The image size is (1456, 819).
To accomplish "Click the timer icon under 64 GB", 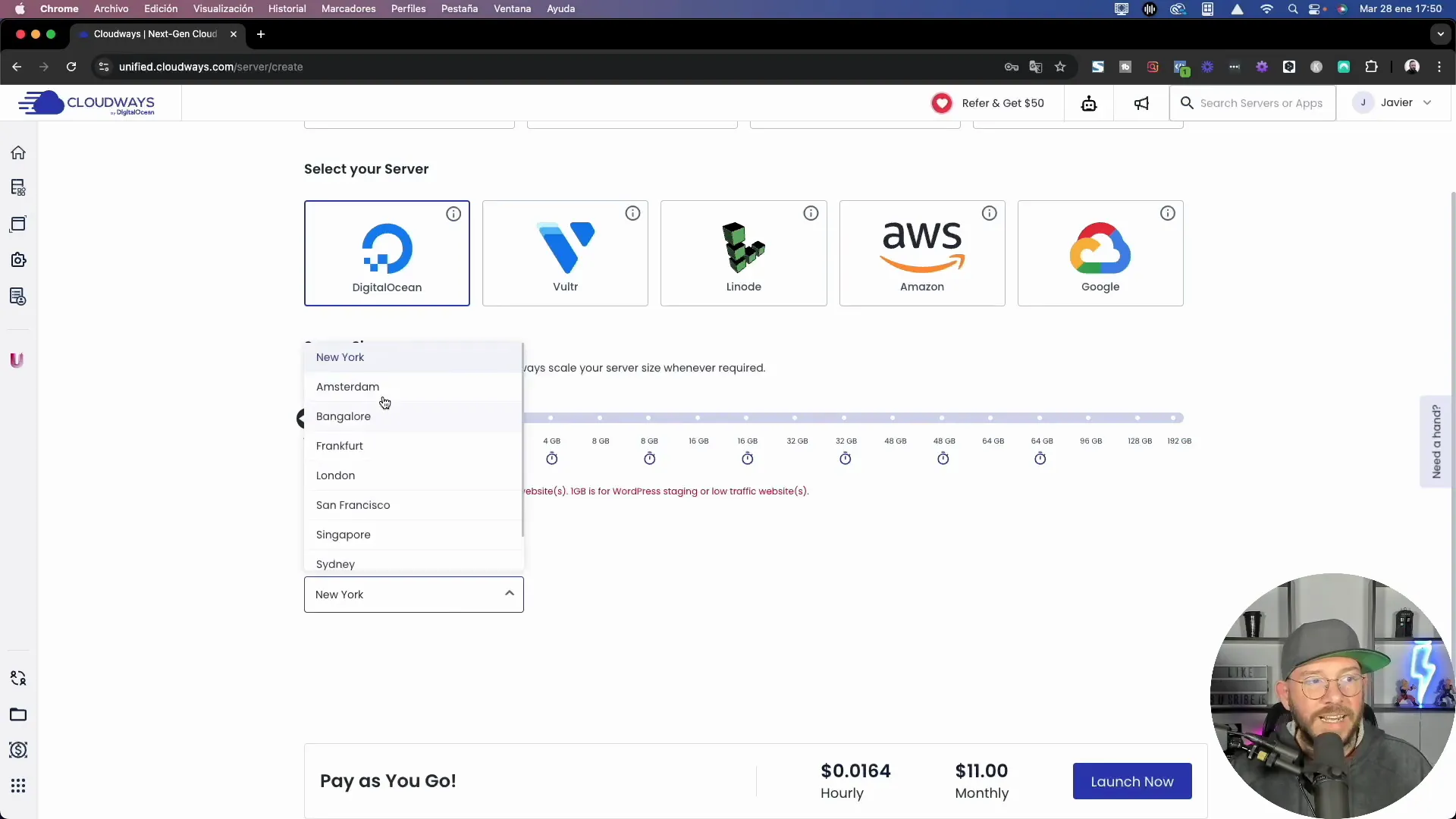I will [1040, 459].
